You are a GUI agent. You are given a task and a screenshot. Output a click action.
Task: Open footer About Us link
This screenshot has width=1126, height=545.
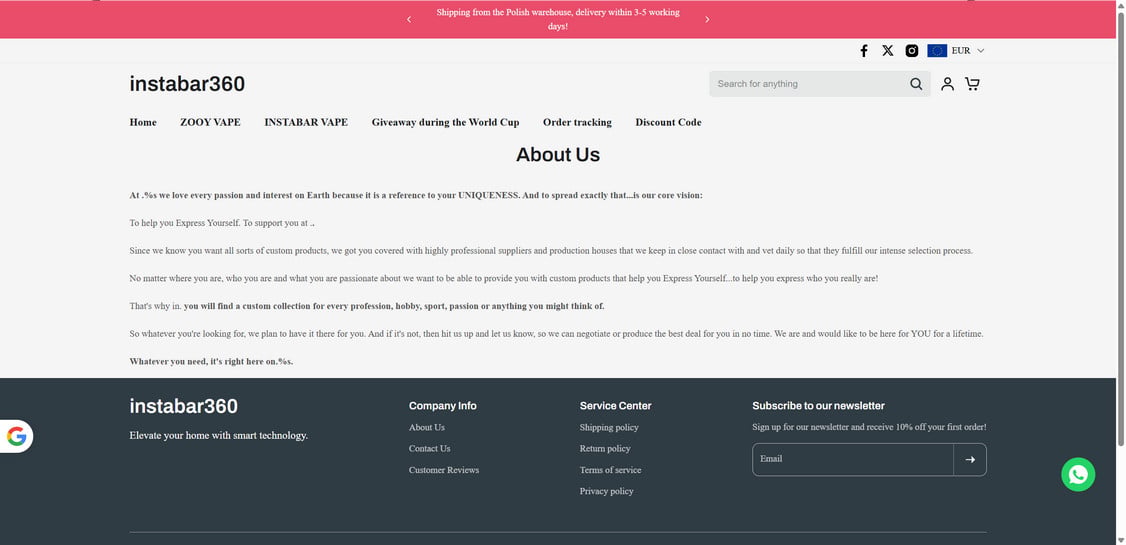pyautogui.click(x=427, y=427)
